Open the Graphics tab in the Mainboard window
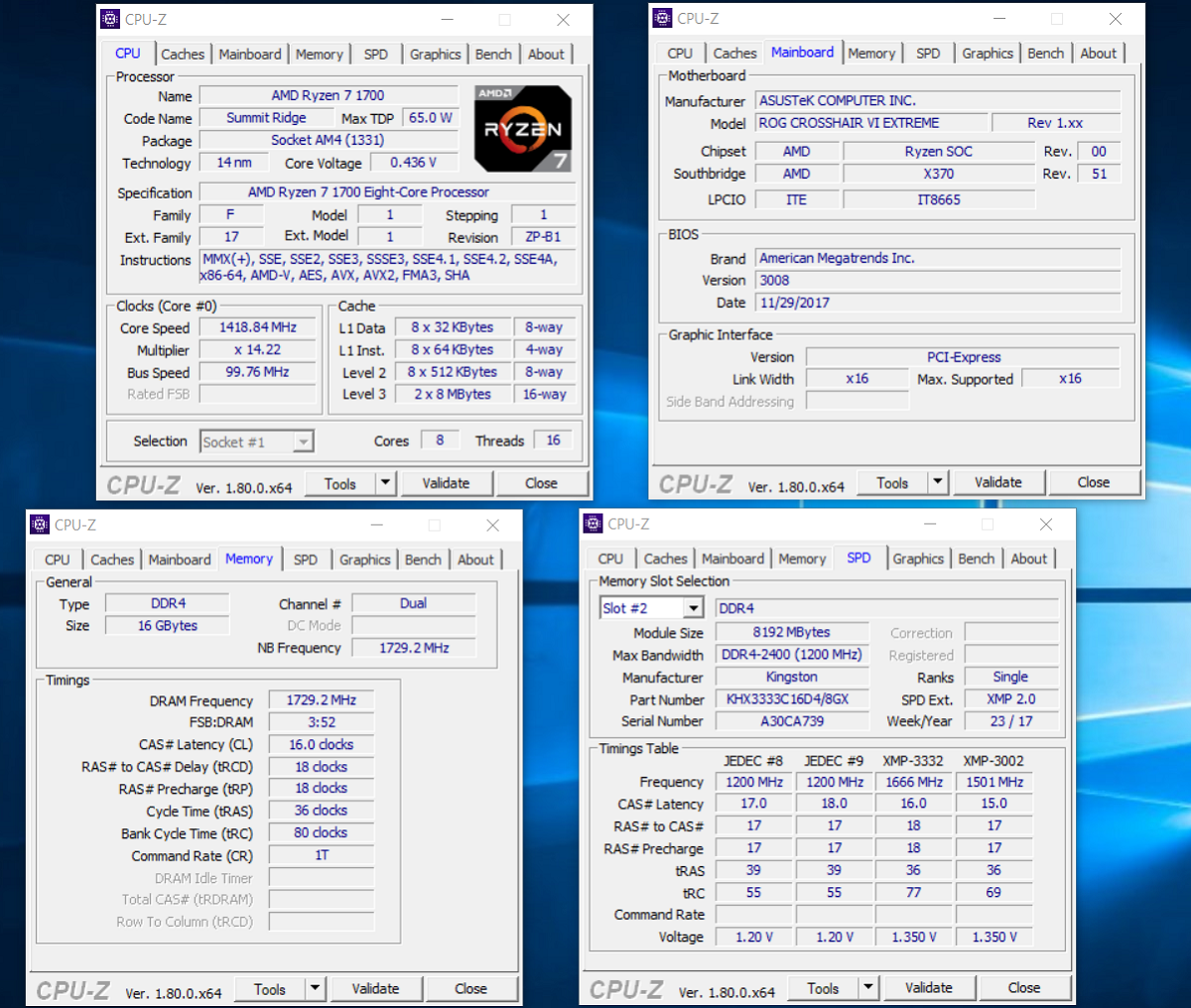Screen dimensions: 1191x1008 pyautogui.click(x=987, y=53)
